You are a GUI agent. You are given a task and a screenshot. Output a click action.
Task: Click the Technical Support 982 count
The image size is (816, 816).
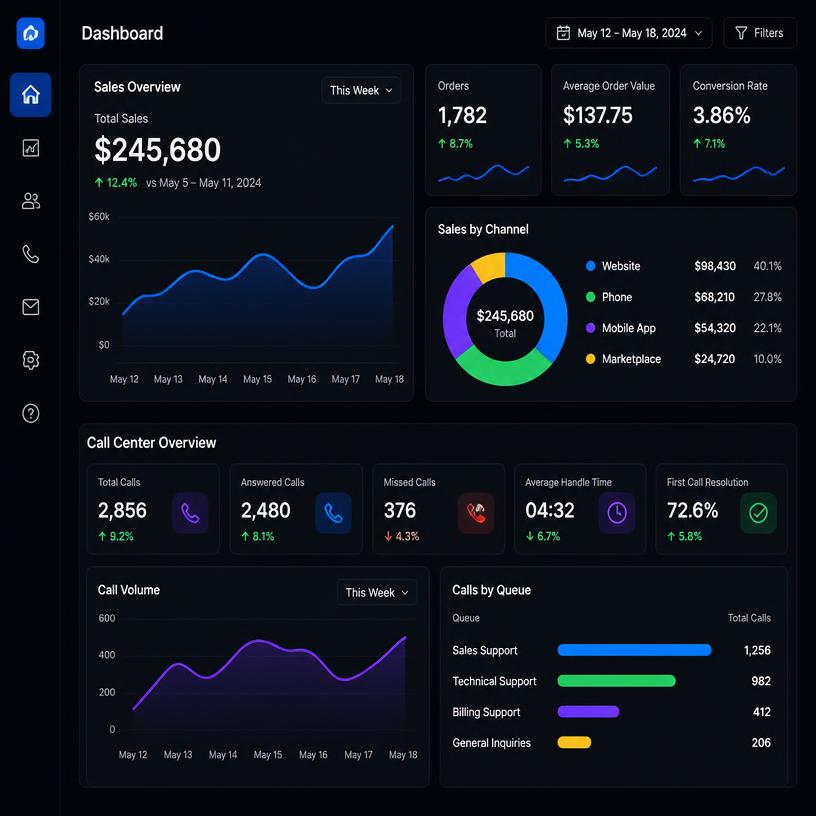click(761, 681)
